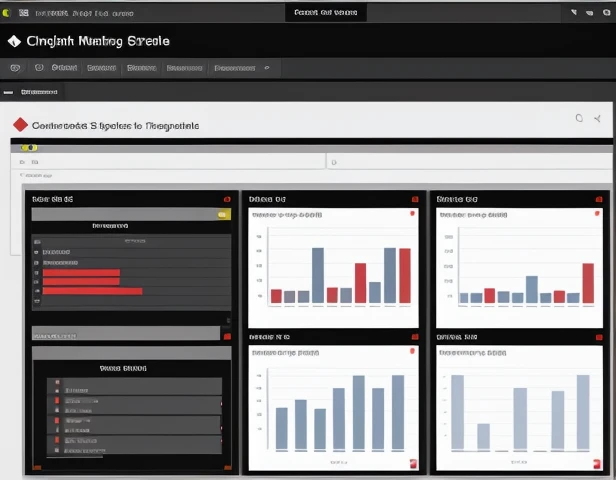This screenshot has height=480, width=616.
Task: Click the longest red horizontal bar in left panel
Action: pos(92,291)
